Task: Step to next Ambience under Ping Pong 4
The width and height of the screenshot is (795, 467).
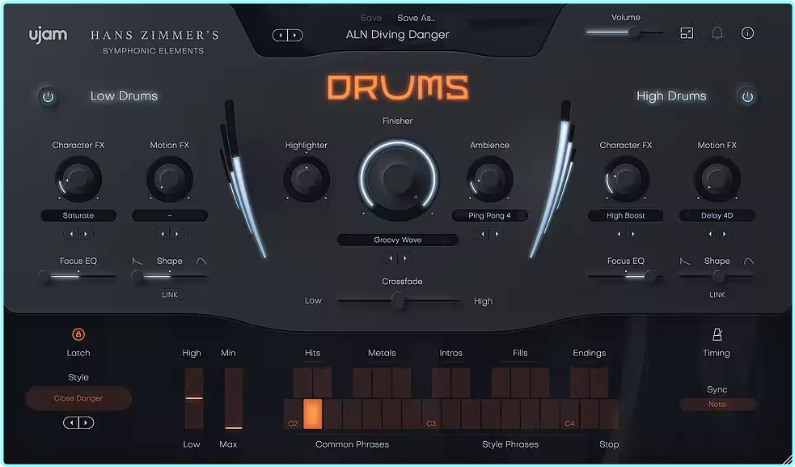Action: pos(496,234)
